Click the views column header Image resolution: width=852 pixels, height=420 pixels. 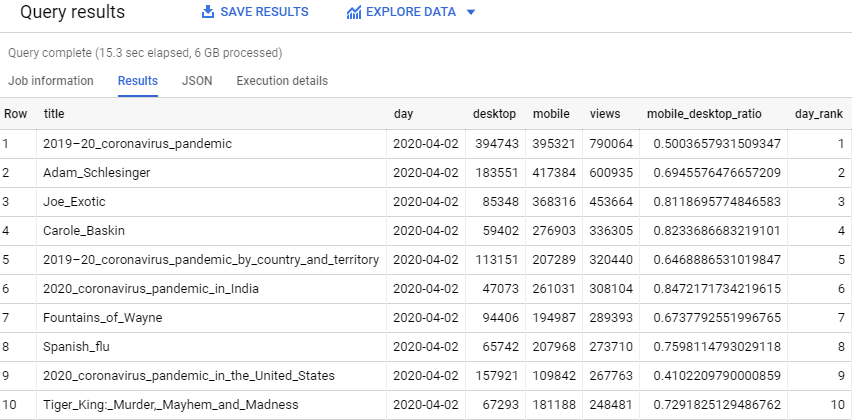point(605,114)
